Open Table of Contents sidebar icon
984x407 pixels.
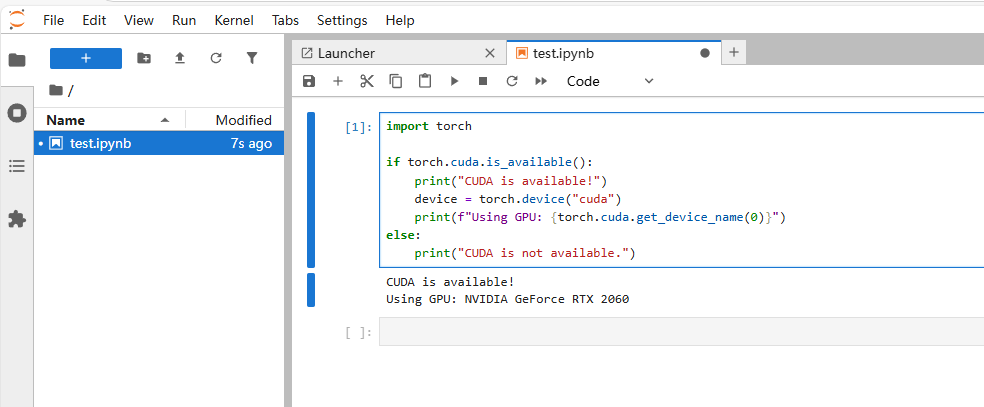coord(17,166)
